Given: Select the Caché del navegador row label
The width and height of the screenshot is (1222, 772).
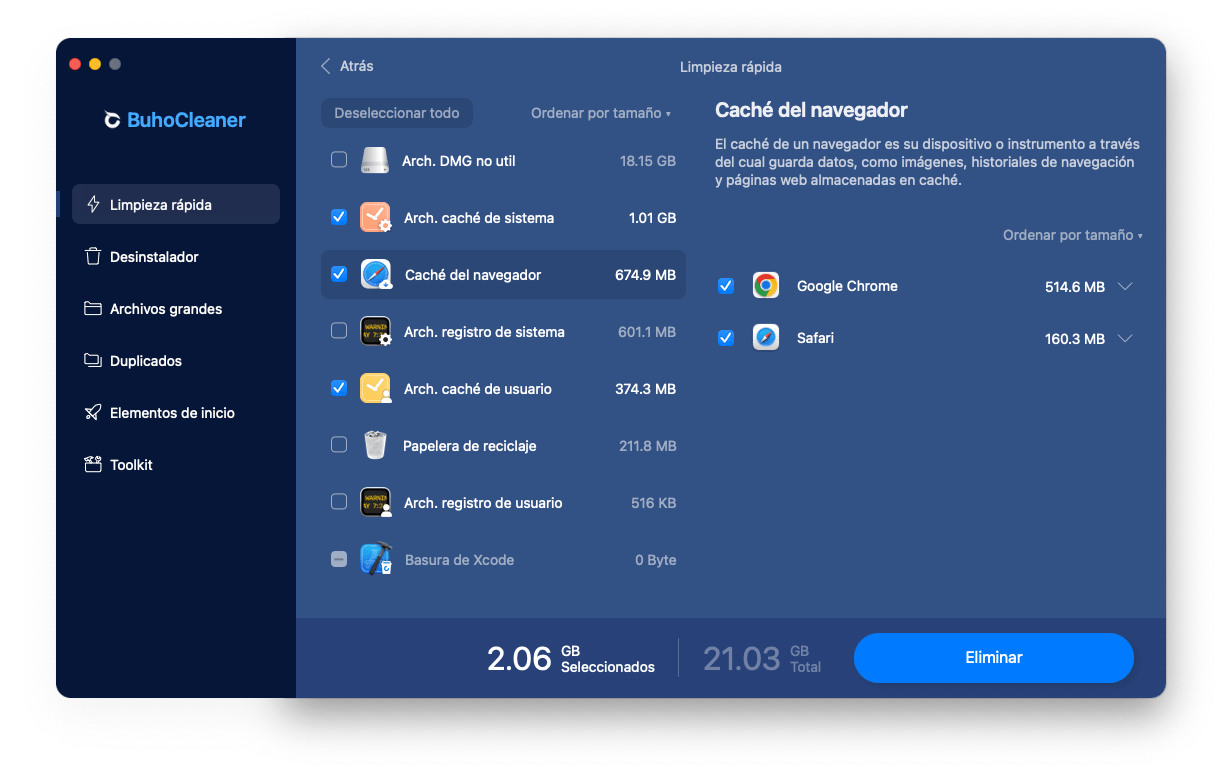Looking at the screenshot, I should coord(473,275).
